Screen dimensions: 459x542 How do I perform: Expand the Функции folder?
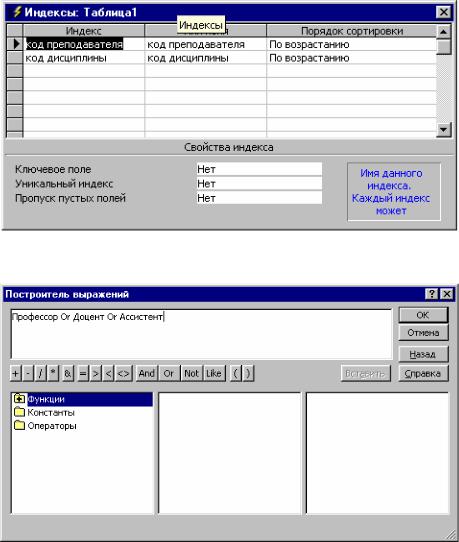tap(46, 399)
